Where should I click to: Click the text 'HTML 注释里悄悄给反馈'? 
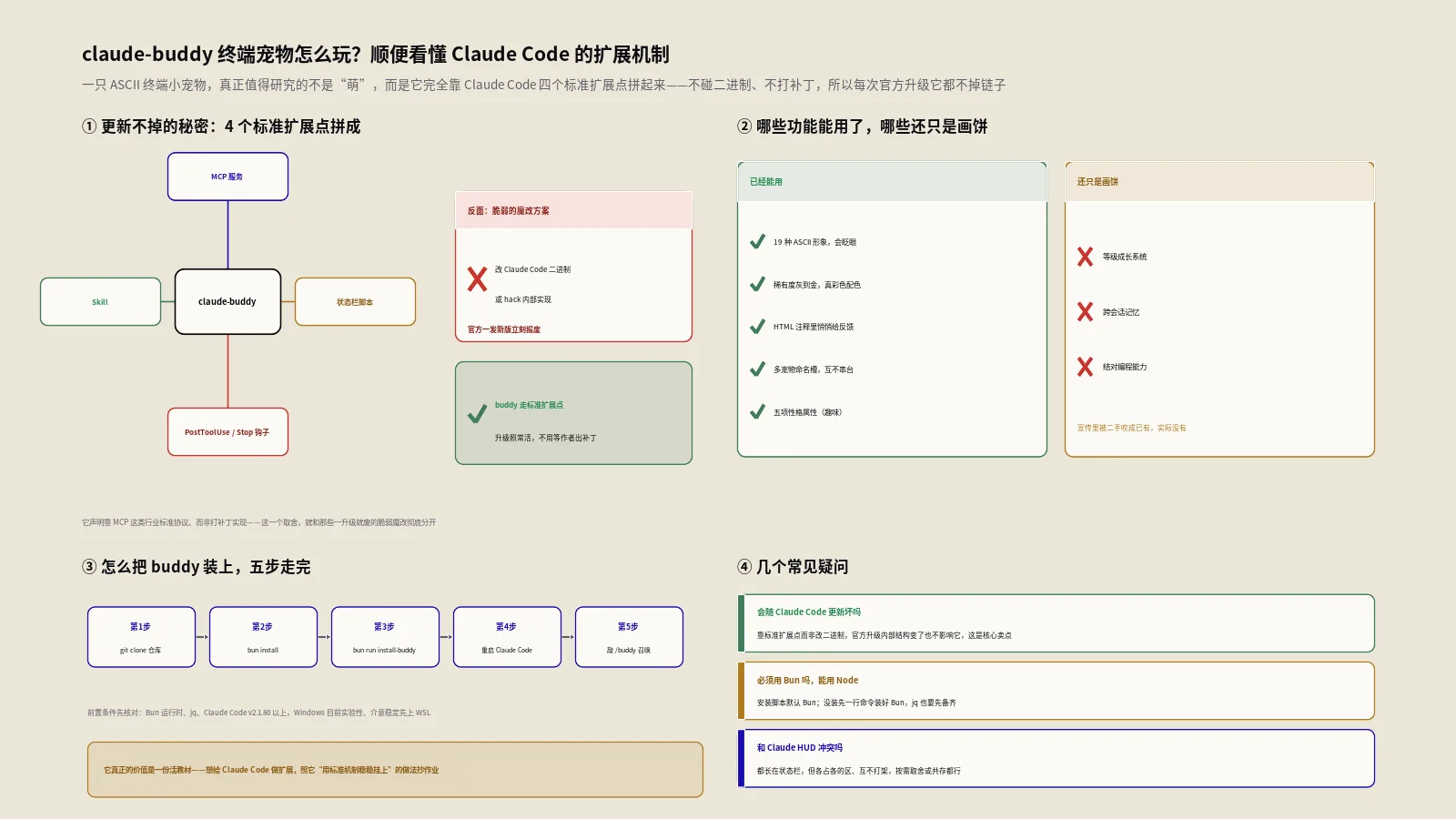[813, 327]
